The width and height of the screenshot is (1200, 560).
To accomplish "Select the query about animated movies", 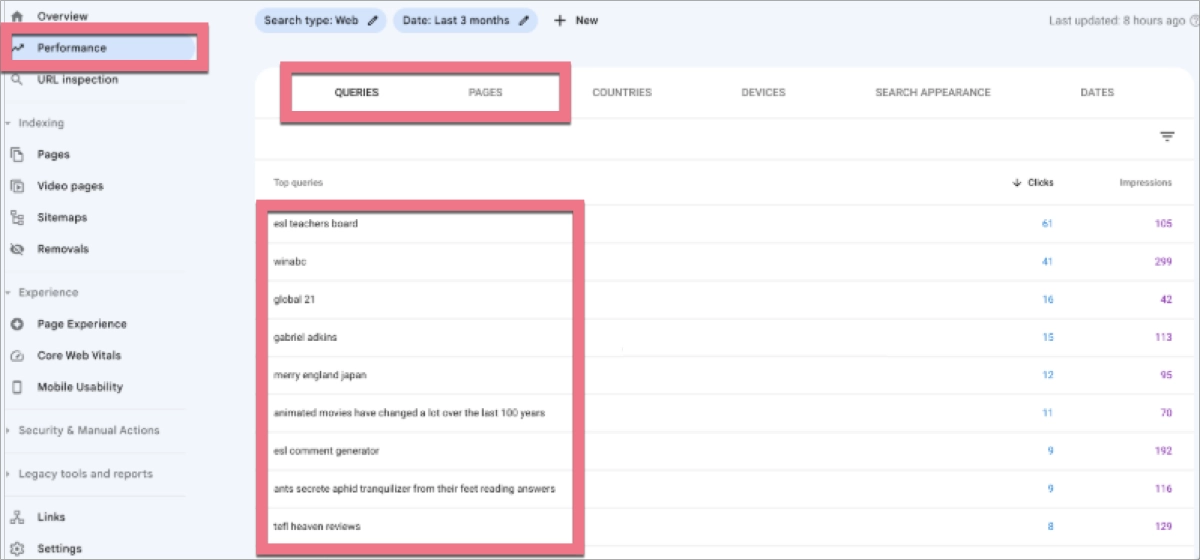I will click(x=409, y=413).
